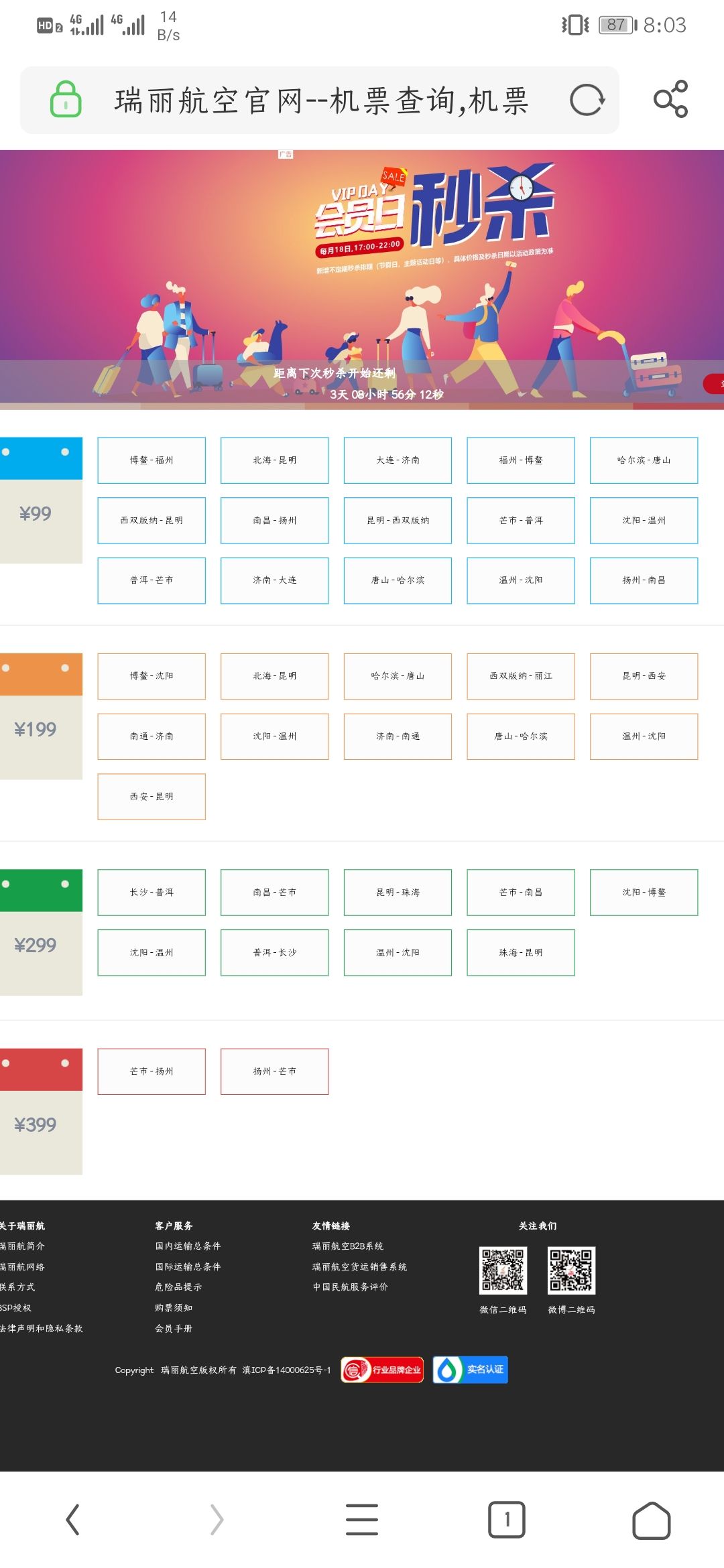Tap 沈阳-温州 in the ¥199 group
Viewport: 724px width, 1568px height.
tap(275, 736)
